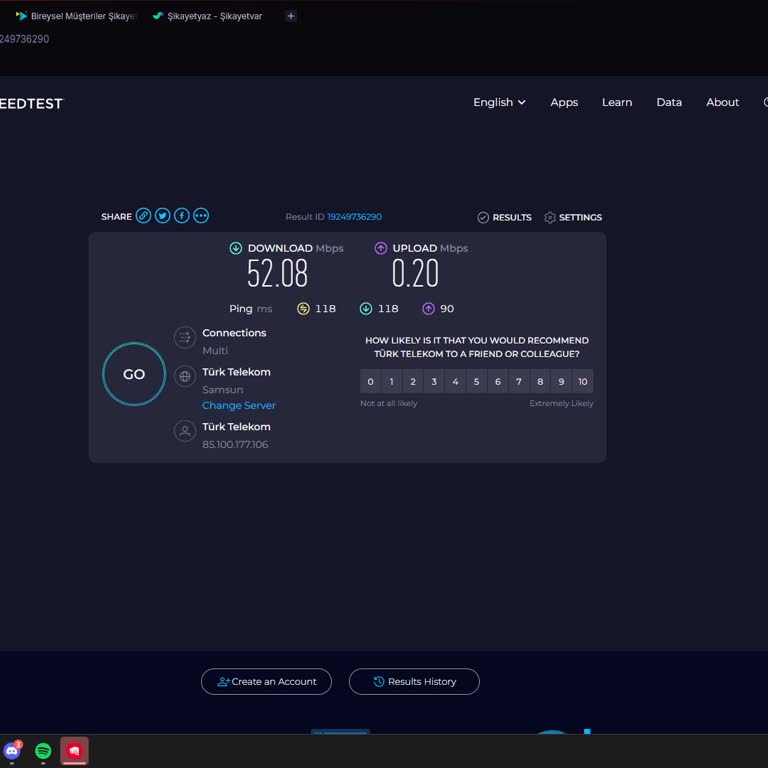768x768 pixels.
Task: Click the download arrow icon
Action: pos(236,248)
